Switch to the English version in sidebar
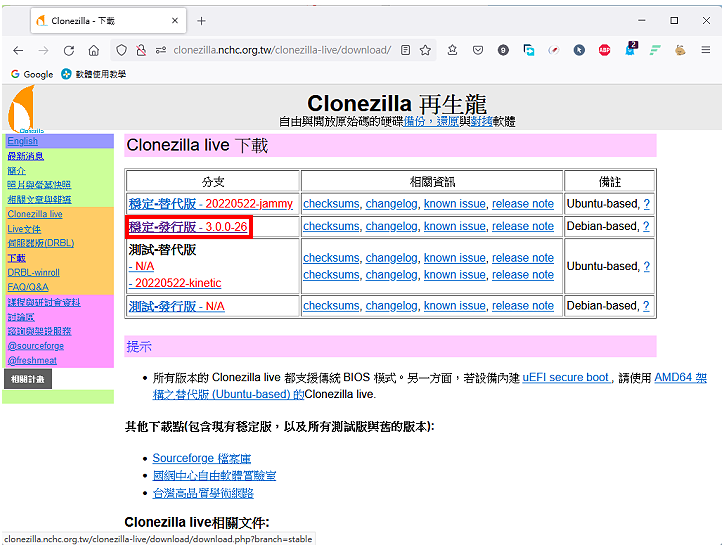 click(x=23, y=141)
